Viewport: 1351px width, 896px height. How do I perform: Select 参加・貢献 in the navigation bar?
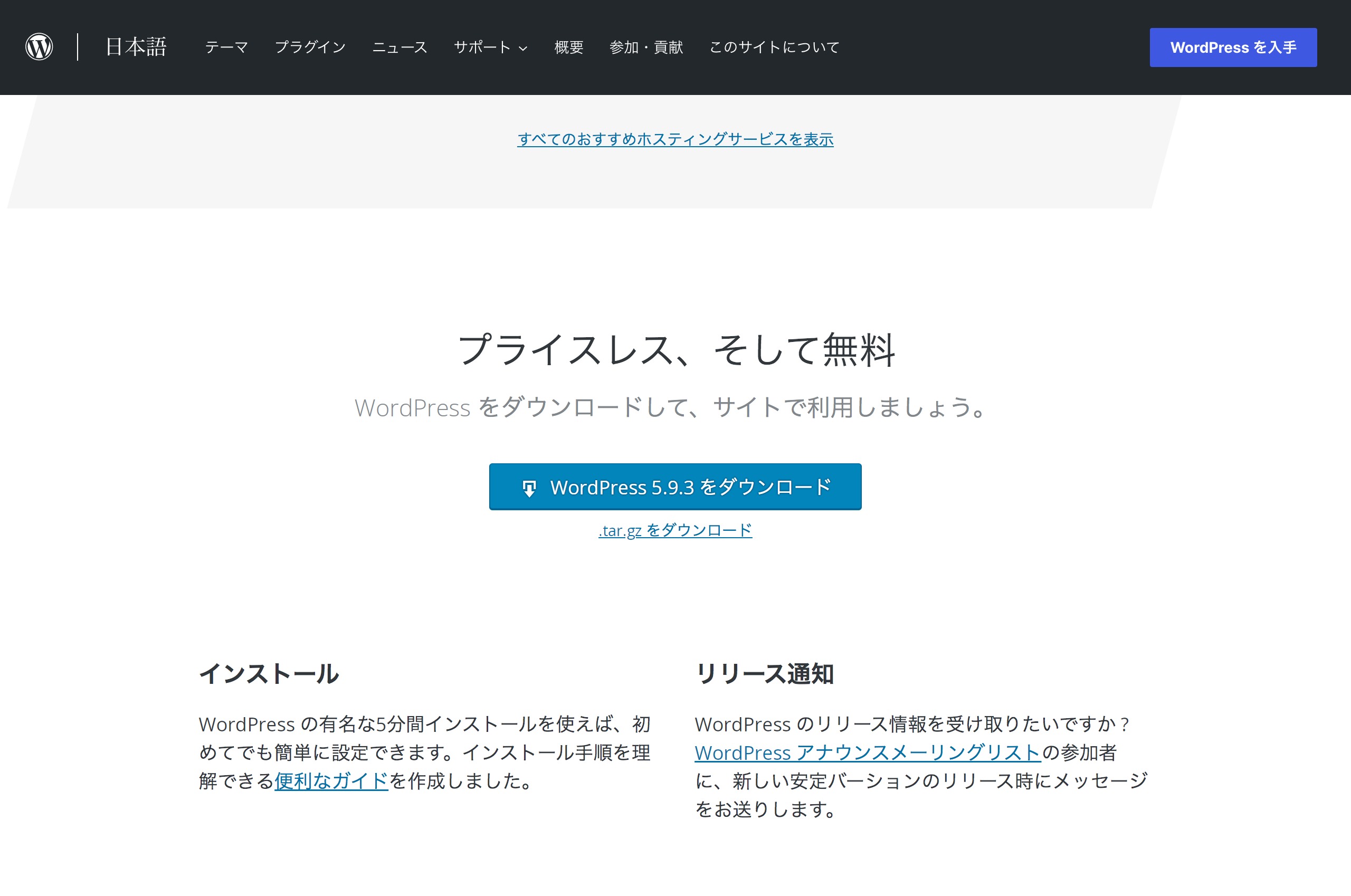tap(646, 47)
